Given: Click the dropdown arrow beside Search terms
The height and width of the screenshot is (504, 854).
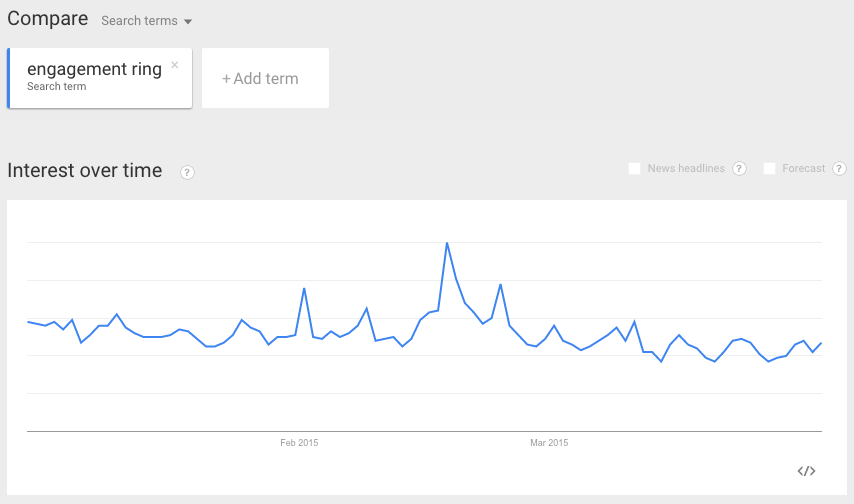Looking at the screenshot, I should pyautogui.click(x=188, y=22).
